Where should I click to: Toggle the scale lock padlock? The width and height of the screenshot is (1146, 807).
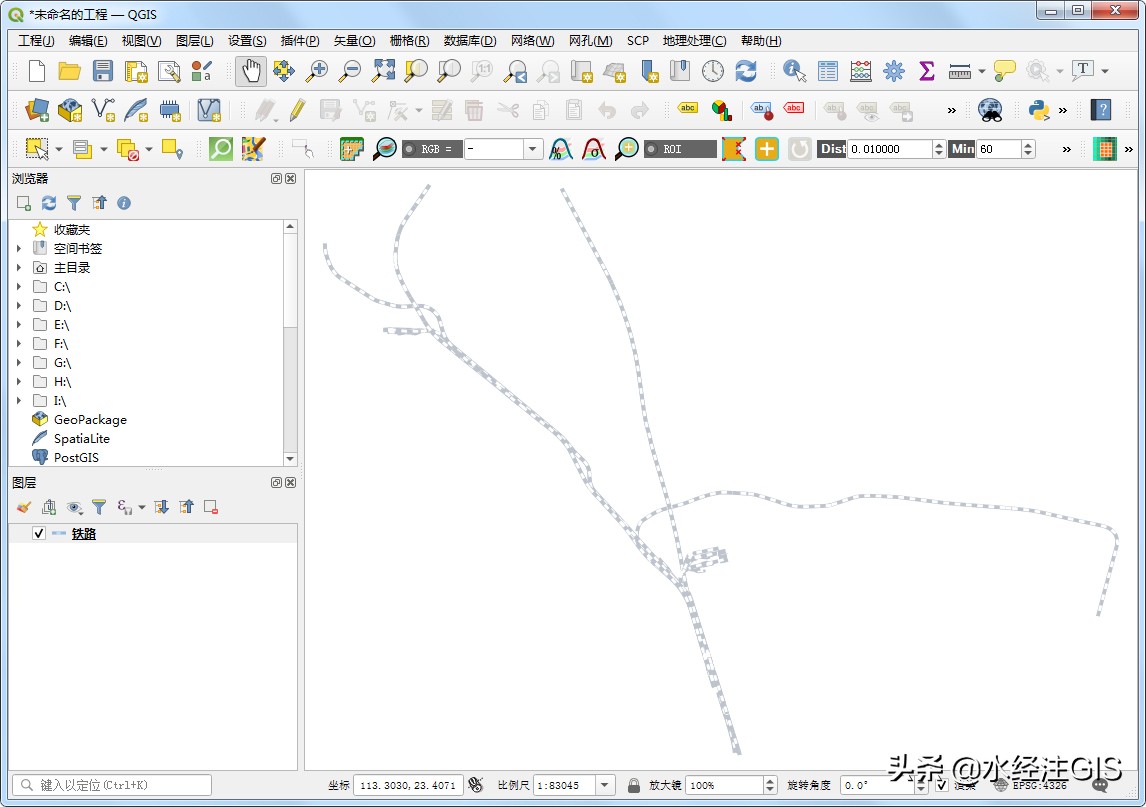(x=632, y=785)
